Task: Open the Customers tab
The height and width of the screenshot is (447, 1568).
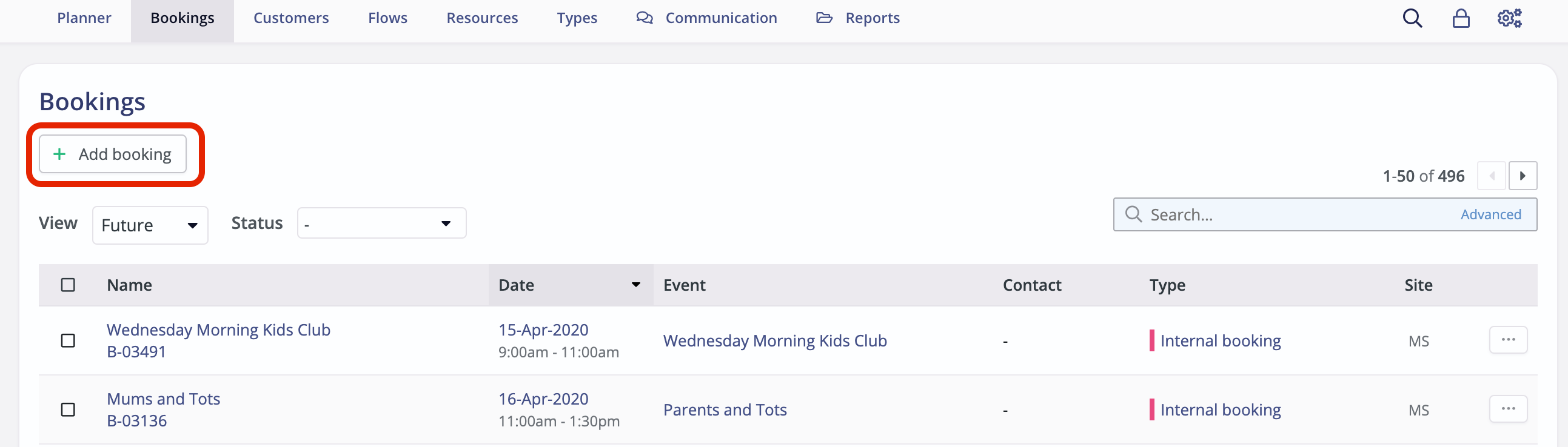Action: pyautogui.click(x=290, y=18)
